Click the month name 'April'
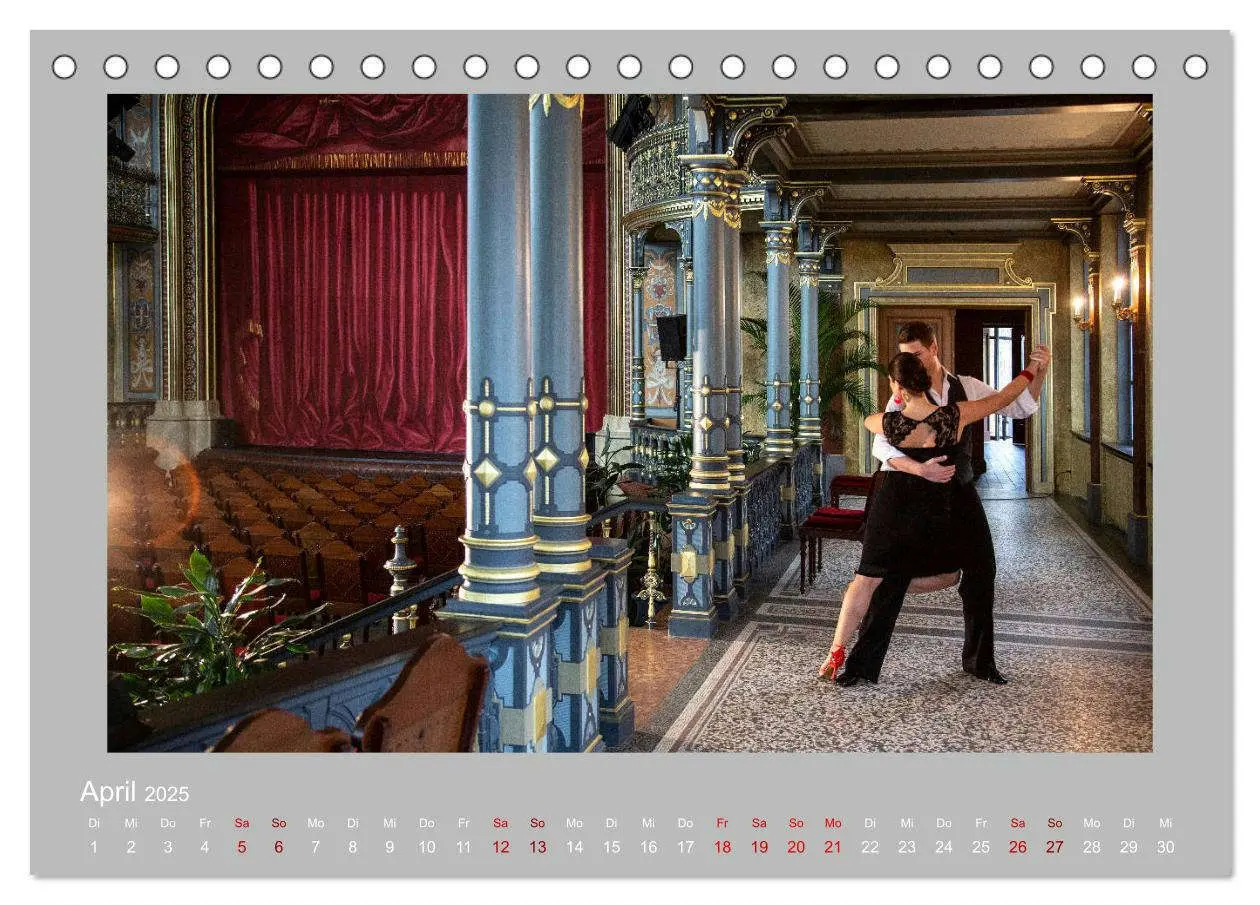The image size is (1260, 905). point(108,792)
